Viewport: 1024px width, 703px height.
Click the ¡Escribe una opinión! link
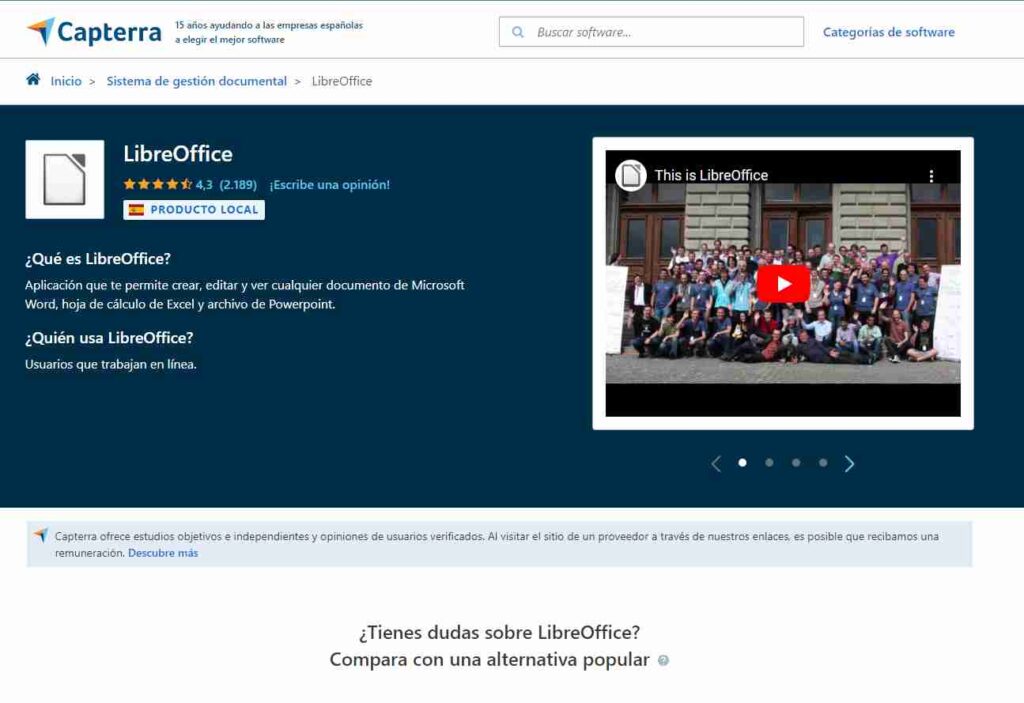329,185
